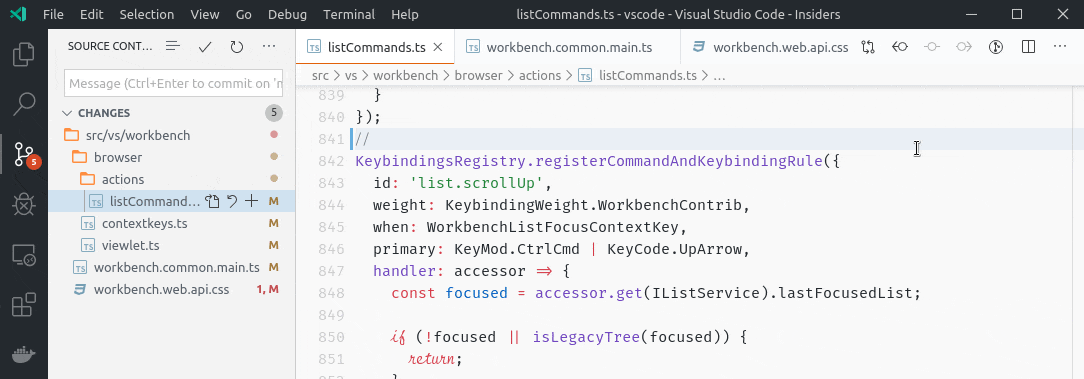The image size is (1084, 379).
Task: Click WorkbenchListFocusContextKey on line 845
Action: point(552,227)
